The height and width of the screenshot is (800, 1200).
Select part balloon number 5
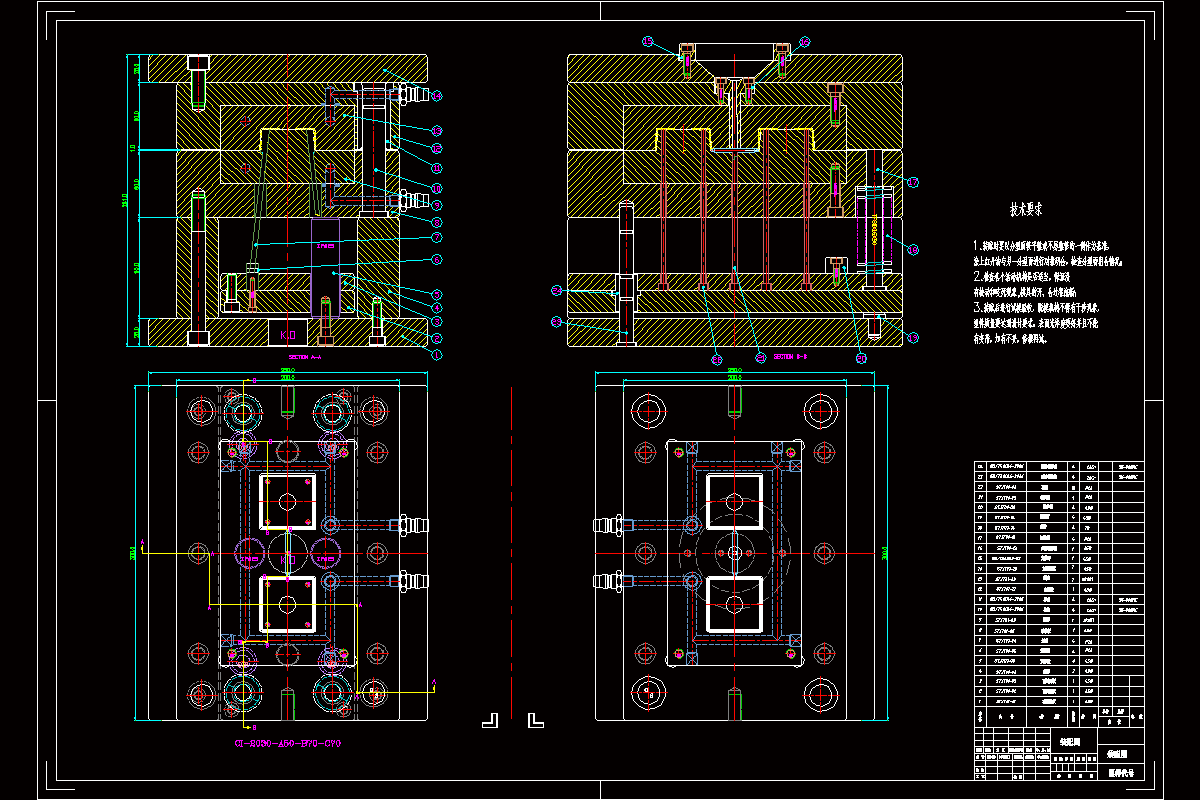[x=437, y=294]
